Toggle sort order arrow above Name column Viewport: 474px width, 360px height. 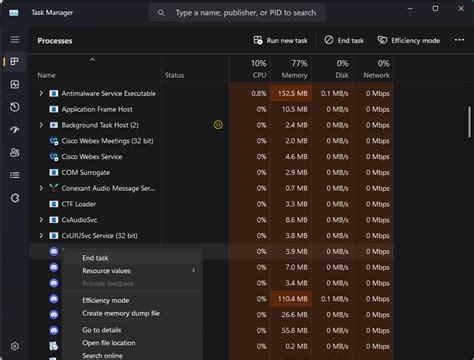point(92,60)
